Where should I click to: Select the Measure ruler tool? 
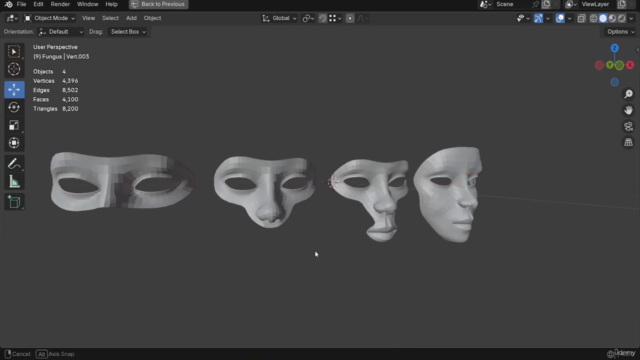pyautogui.click(x=14, y=182)
